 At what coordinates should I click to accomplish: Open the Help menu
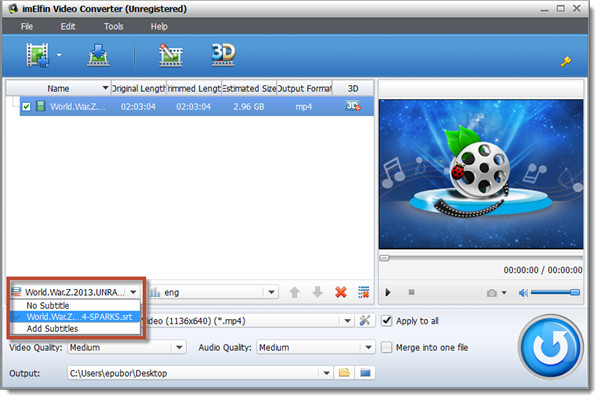click(x=159, y=26)
